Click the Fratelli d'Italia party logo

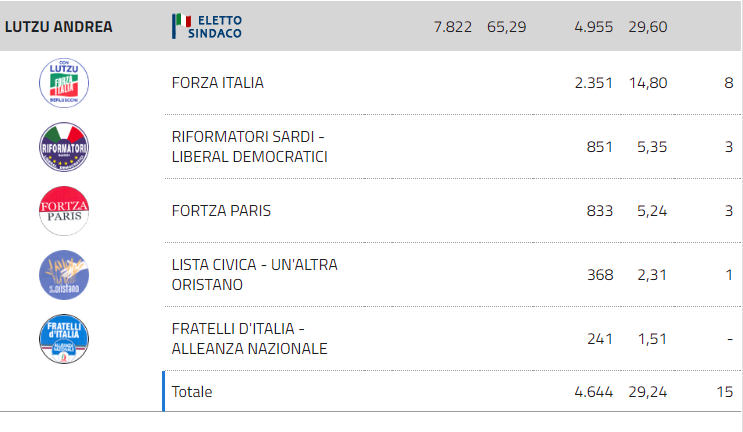click(x=64, y=339)
